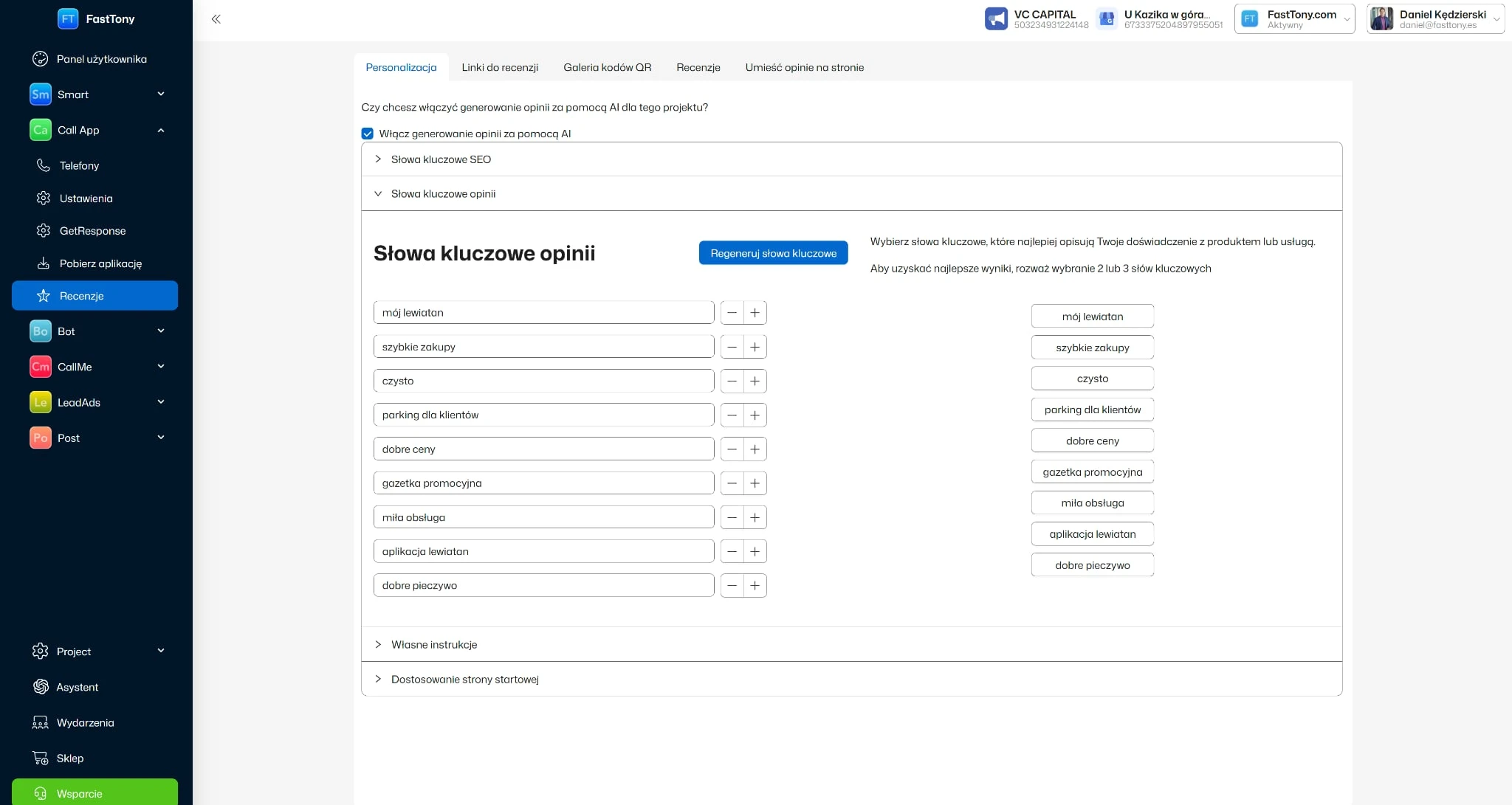Open Wydarzenia events icon
Screen dimensions: 1512x805
pyautogui.click(x=41, y=722)
